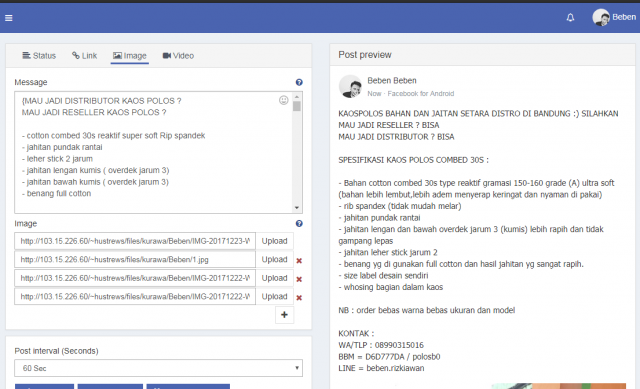The width and height of the screenshot is (640, 389).
Task: Click 'LINE = beben.rizkiawan' text
Action: pyautogui.click(x=381, y=368)
